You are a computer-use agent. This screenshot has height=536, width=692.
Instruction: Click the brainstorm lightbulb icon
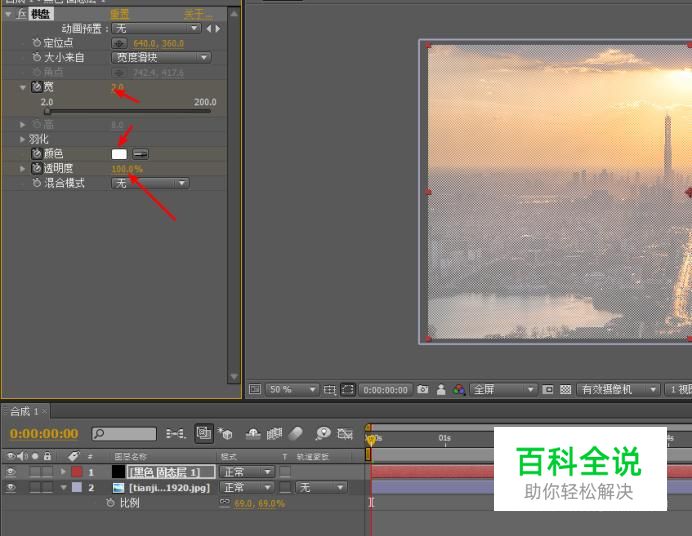pyautogui.click(x=323, y=434)
